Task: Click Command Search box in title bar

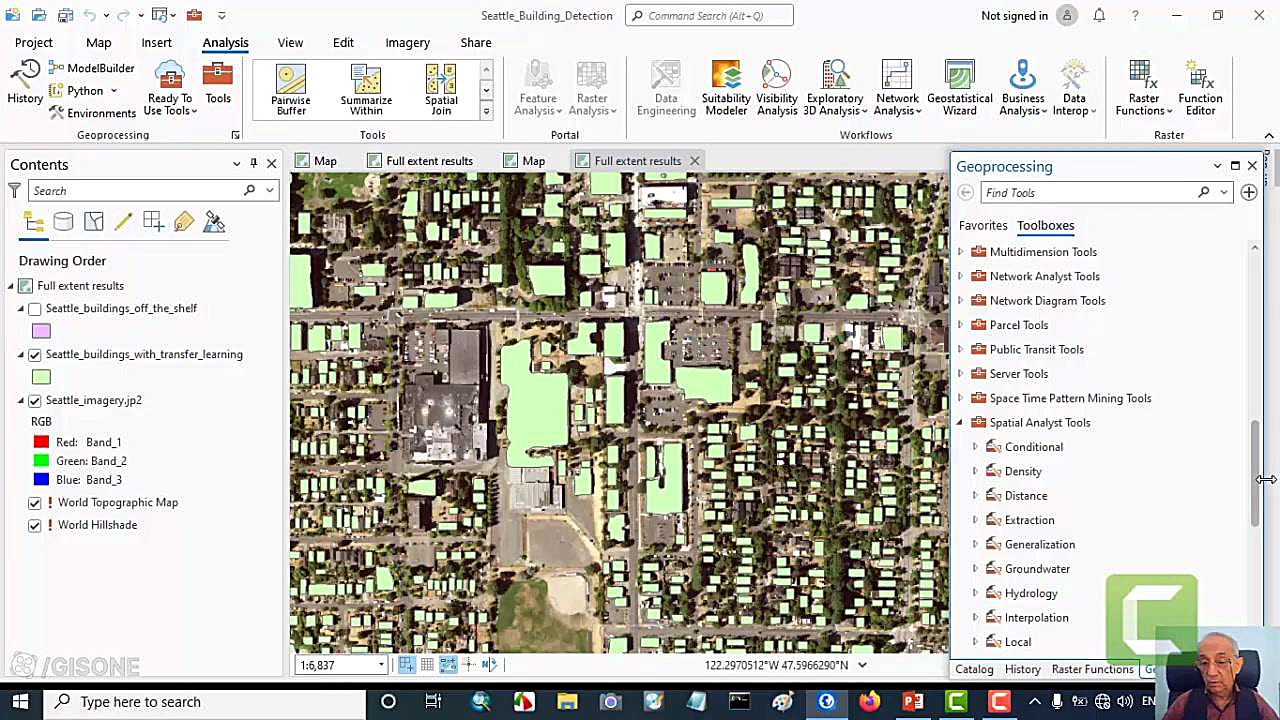Action: click(x=709, y=15)
